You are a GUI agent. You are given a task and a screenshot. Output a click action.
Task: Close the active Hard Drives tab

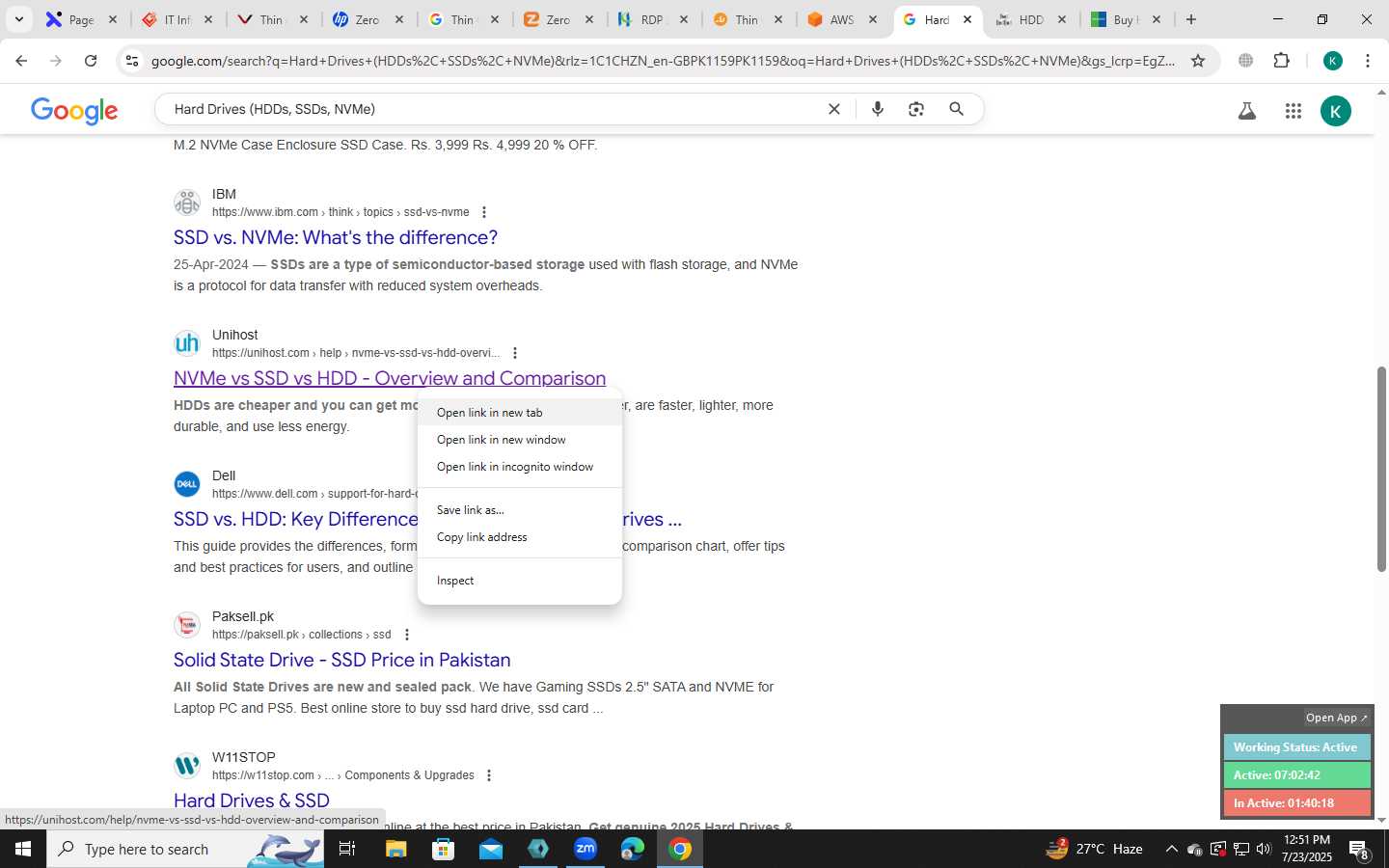[967, 19]
